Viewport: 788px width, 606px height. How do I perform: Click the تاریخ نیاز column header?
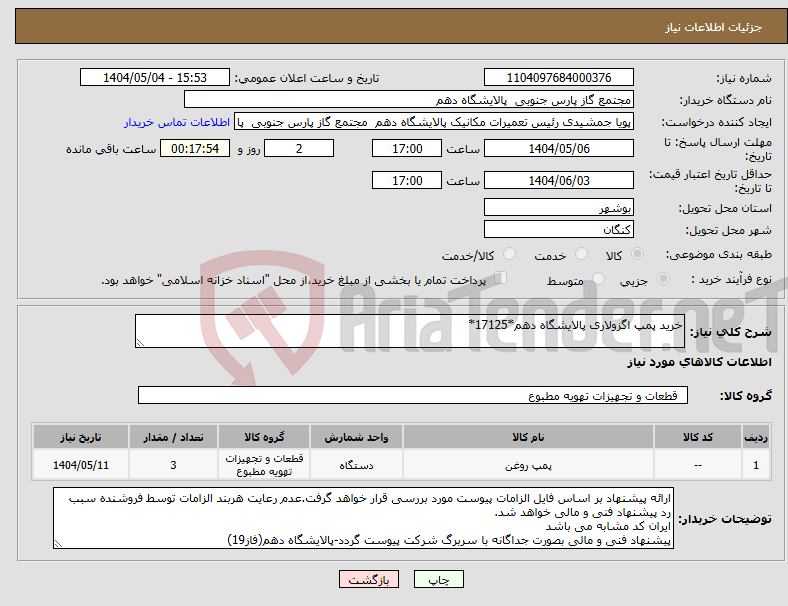click(81, 437)
